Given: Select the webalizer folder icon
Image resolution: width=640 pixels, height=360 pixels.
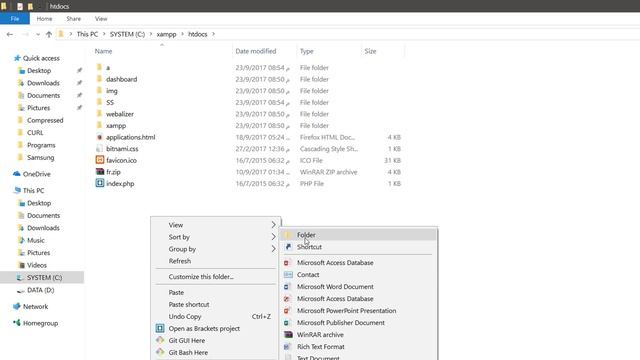Looking at the screenshot, I should click(99, 113).
